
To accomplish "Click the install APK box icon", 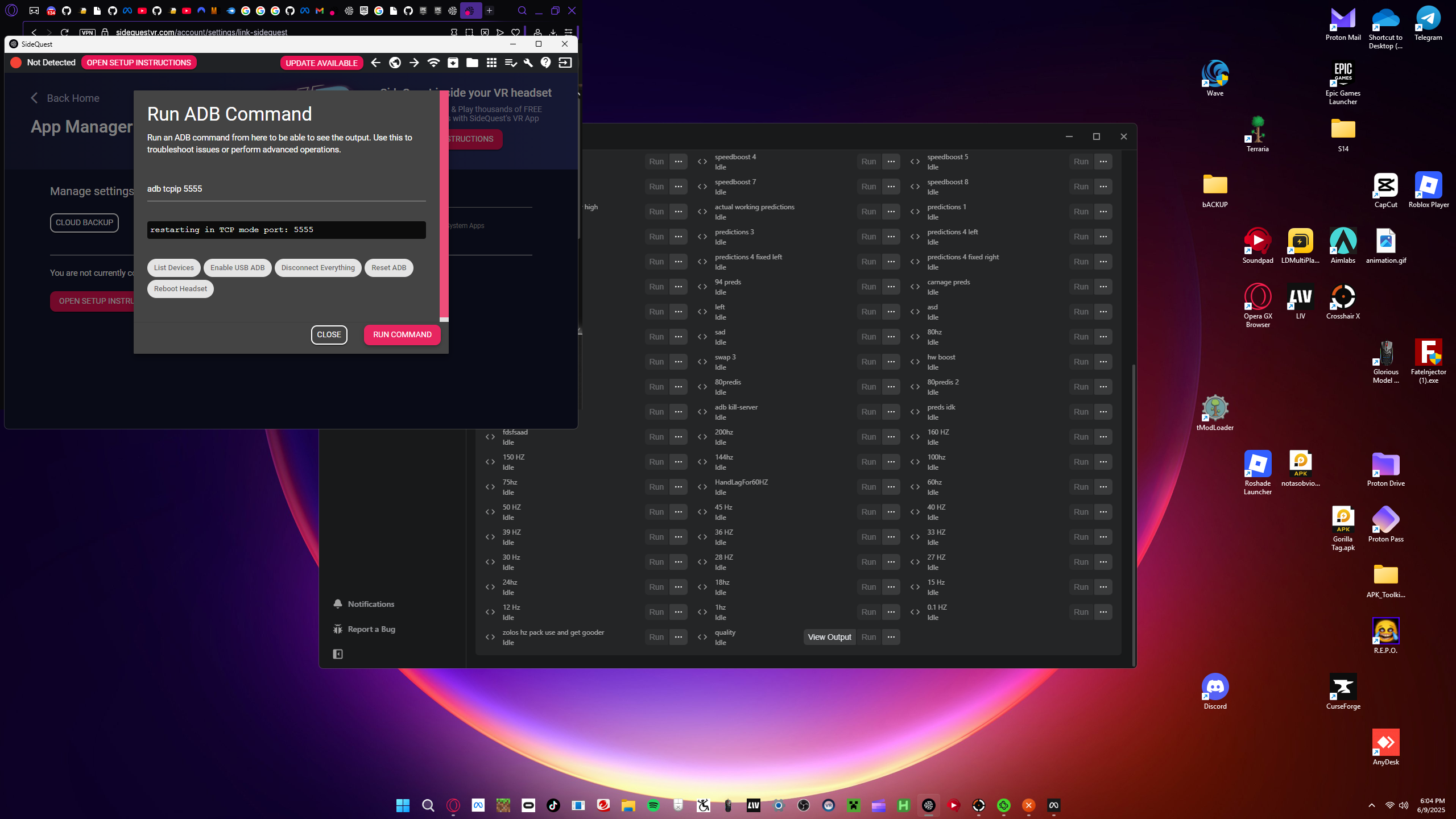I will point(453,63).
